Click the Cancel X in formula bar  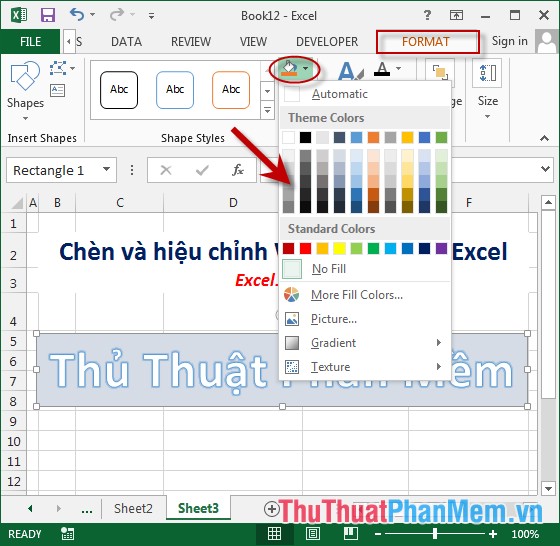[166, 170]
